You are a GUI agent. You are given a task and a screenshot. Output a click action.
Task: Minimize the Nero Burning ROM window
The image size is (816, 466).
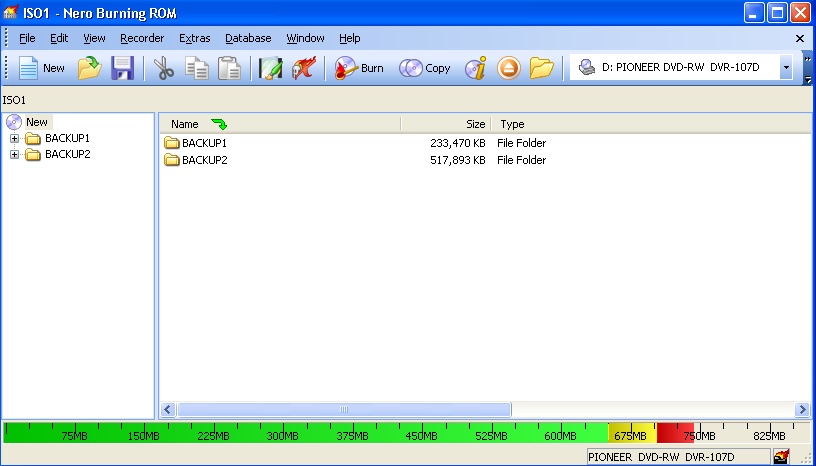(754, 12)
